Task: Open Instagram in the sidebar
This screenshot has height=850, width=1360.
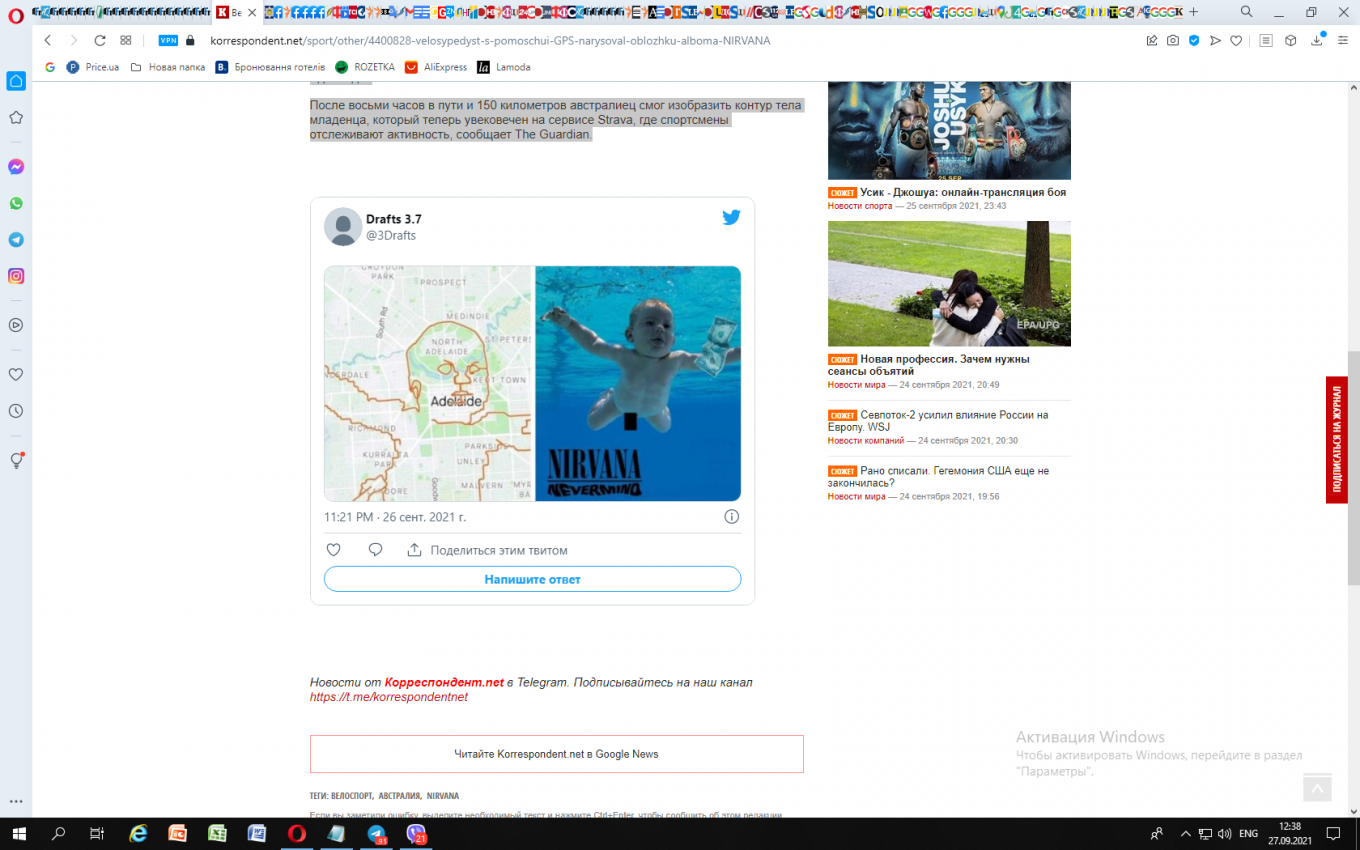Action: [x=16, y=276]
